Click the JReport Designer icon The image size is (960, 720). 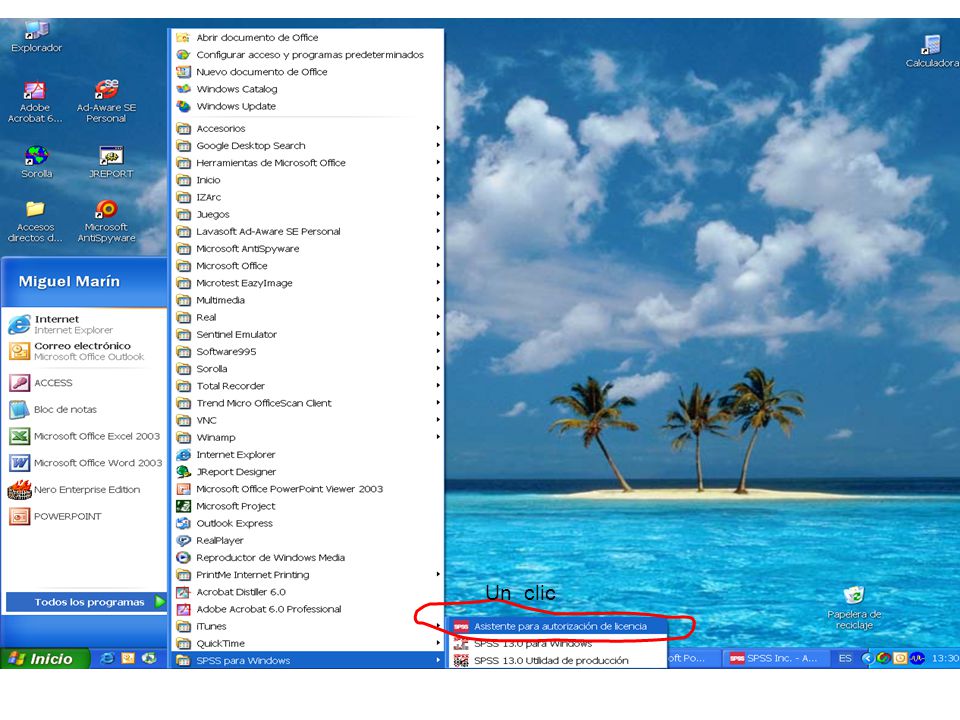pyautogui.click(x=183, y=472)
